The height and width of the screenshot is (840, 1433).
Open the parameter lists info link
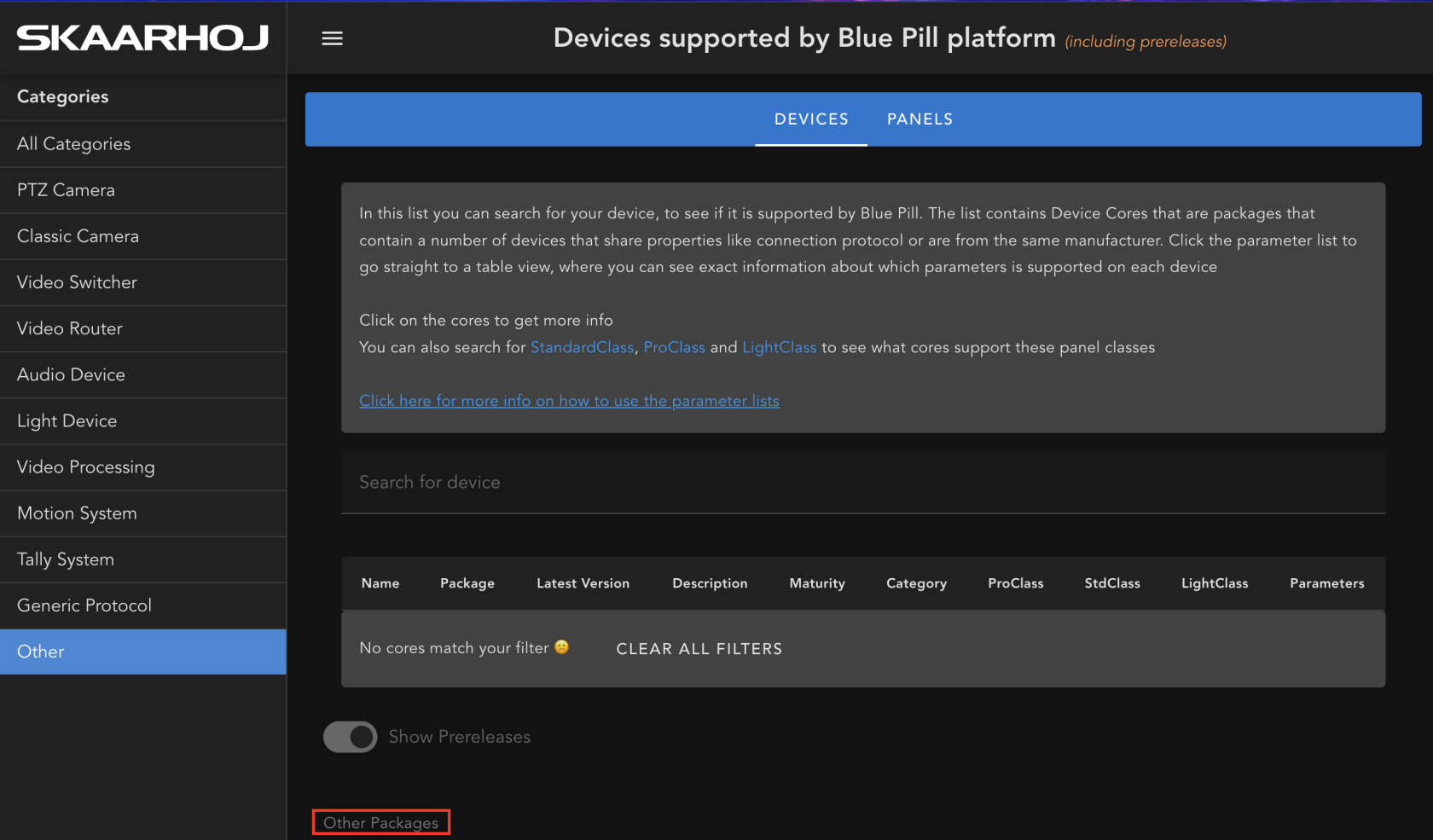(569, 401)
